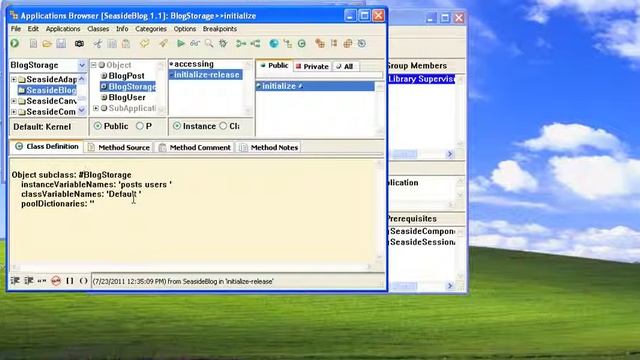
Task: Click the first indent icon in status bar
Action: pos(15,281)
